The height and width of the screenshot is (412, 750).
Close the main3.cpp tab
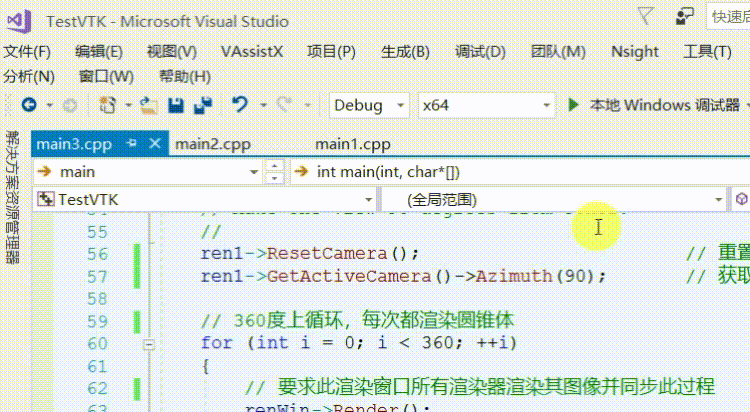click(154, 143)
